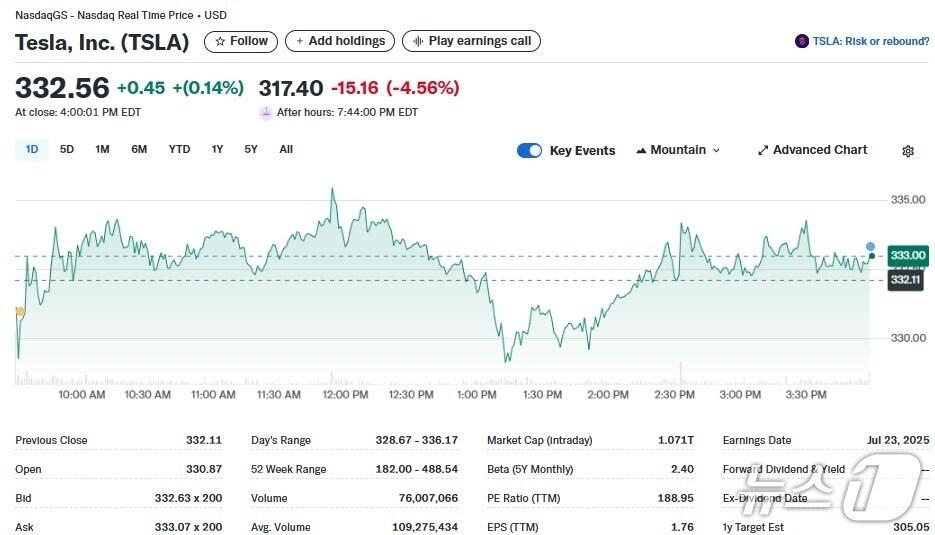Open chart settings gear icon
Image resolution: width=935 pixels, height=535 pixels.
point(908,151)
